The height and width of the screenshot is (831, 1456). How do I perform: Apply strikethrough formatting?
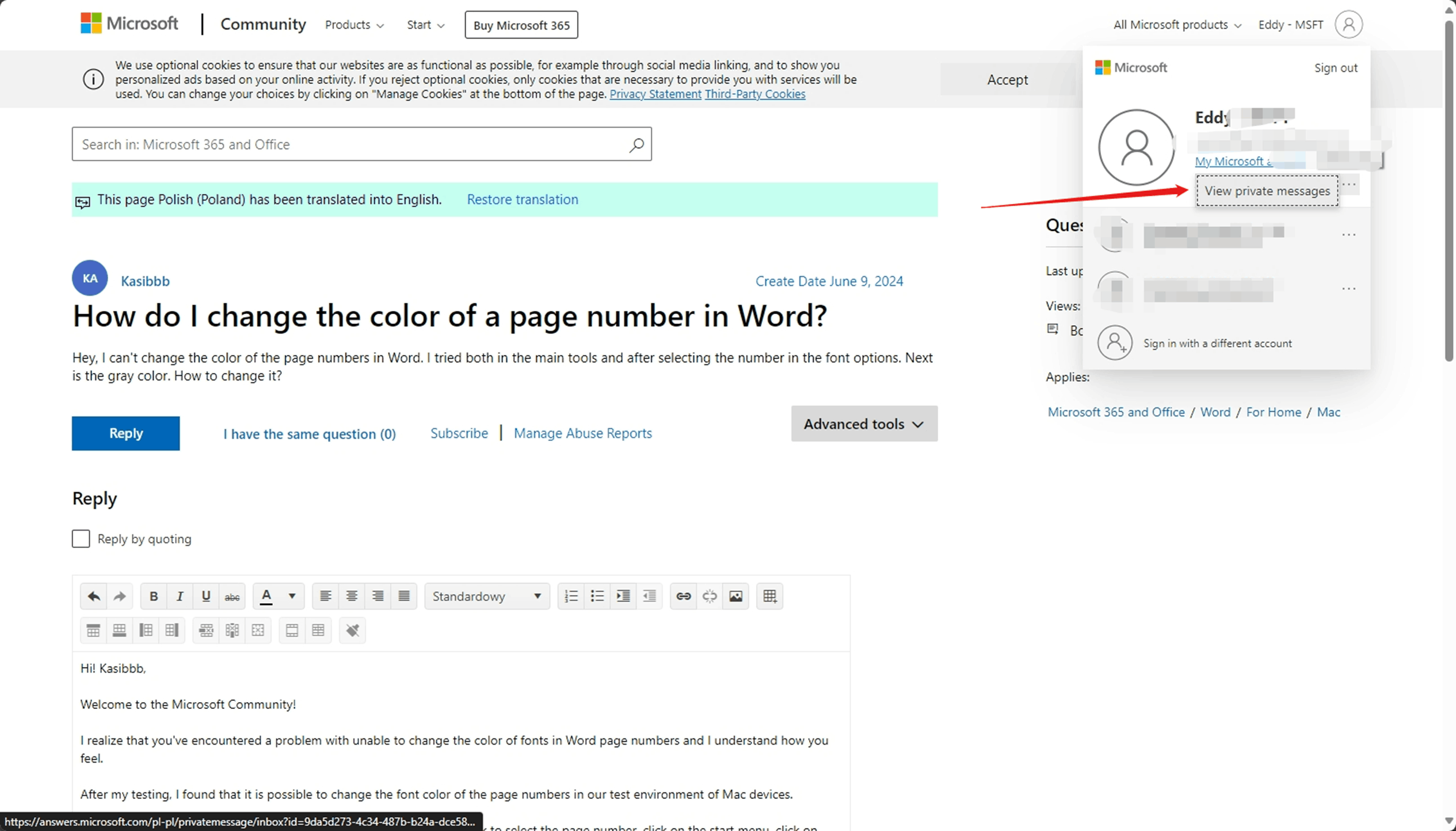(232, 596)
